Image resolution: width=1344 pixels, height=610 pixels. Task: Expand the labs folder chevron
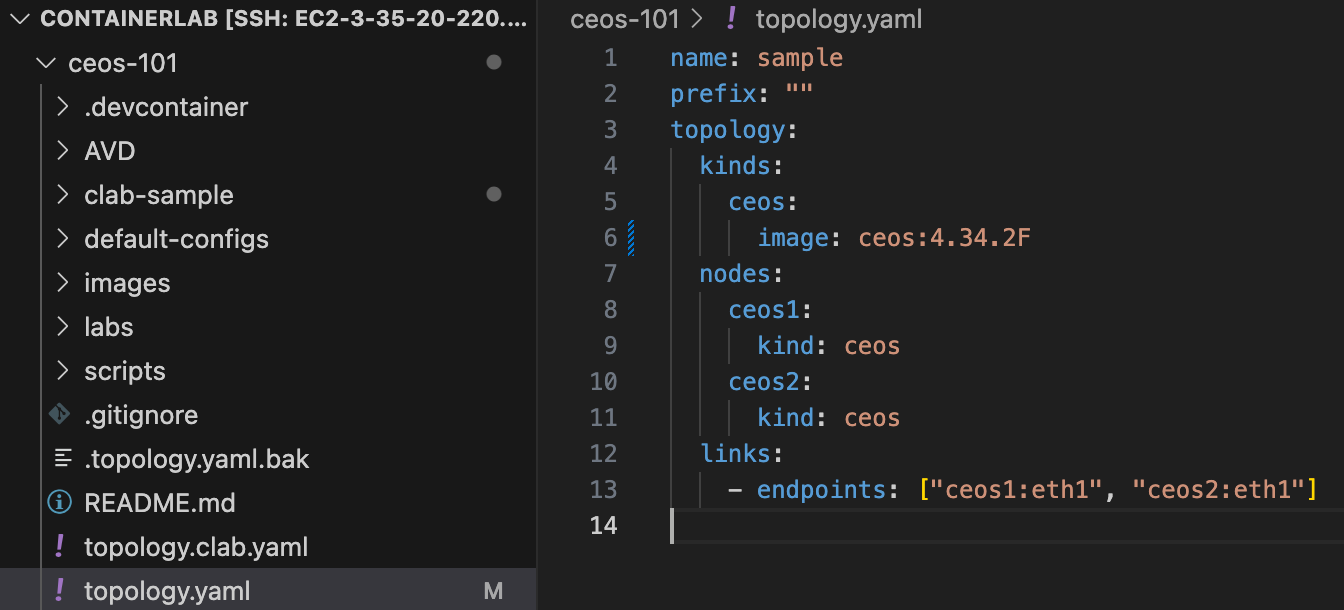pos(63,327)
